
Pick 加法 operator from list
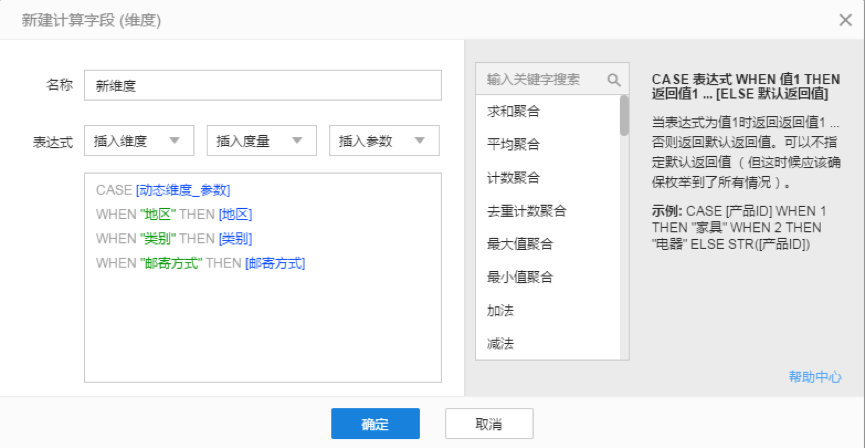[x=500, y=310]
